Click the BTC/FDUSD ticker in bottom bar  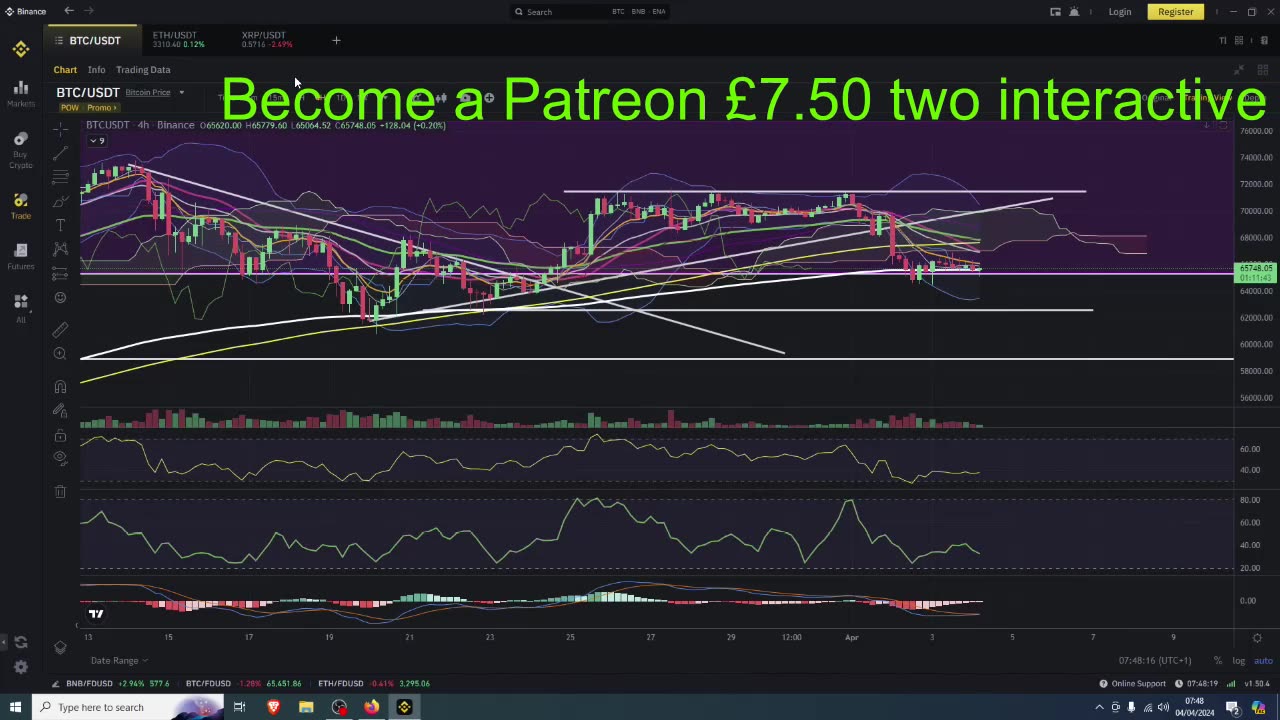point(244,684)
